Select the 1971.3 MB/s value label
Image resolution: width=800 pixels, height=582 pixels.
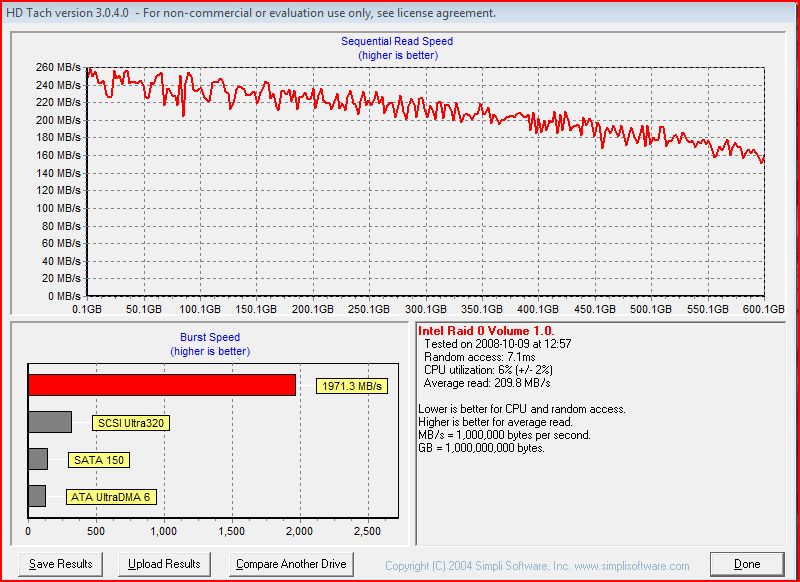pyautogui.click(x=351, y=386)
